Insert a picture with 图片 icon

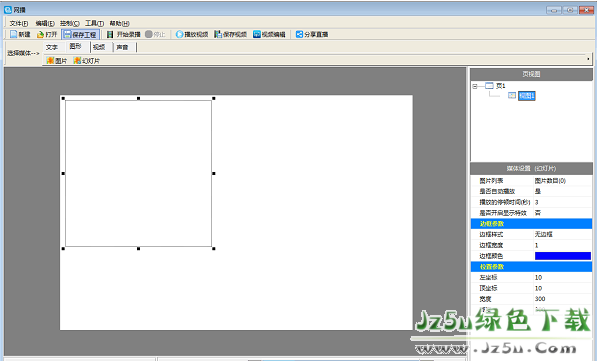tap(50, 60)
